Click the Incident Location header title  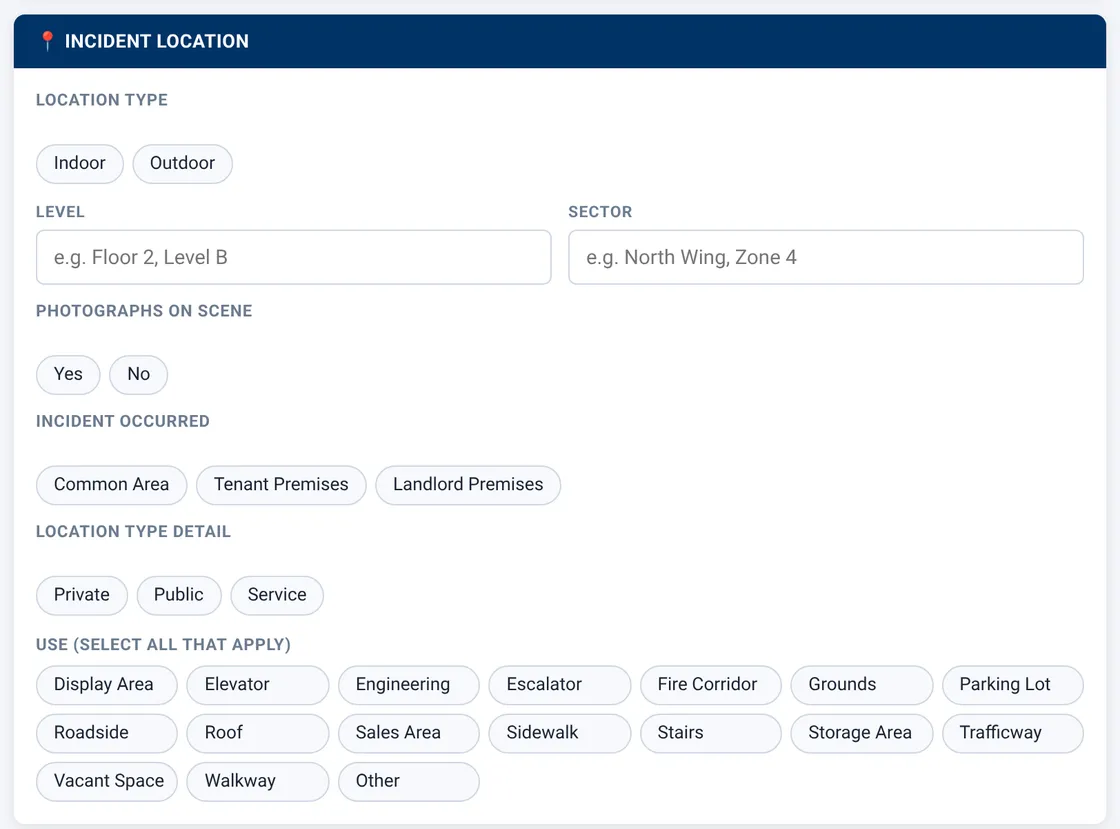[x=157, y=41]
